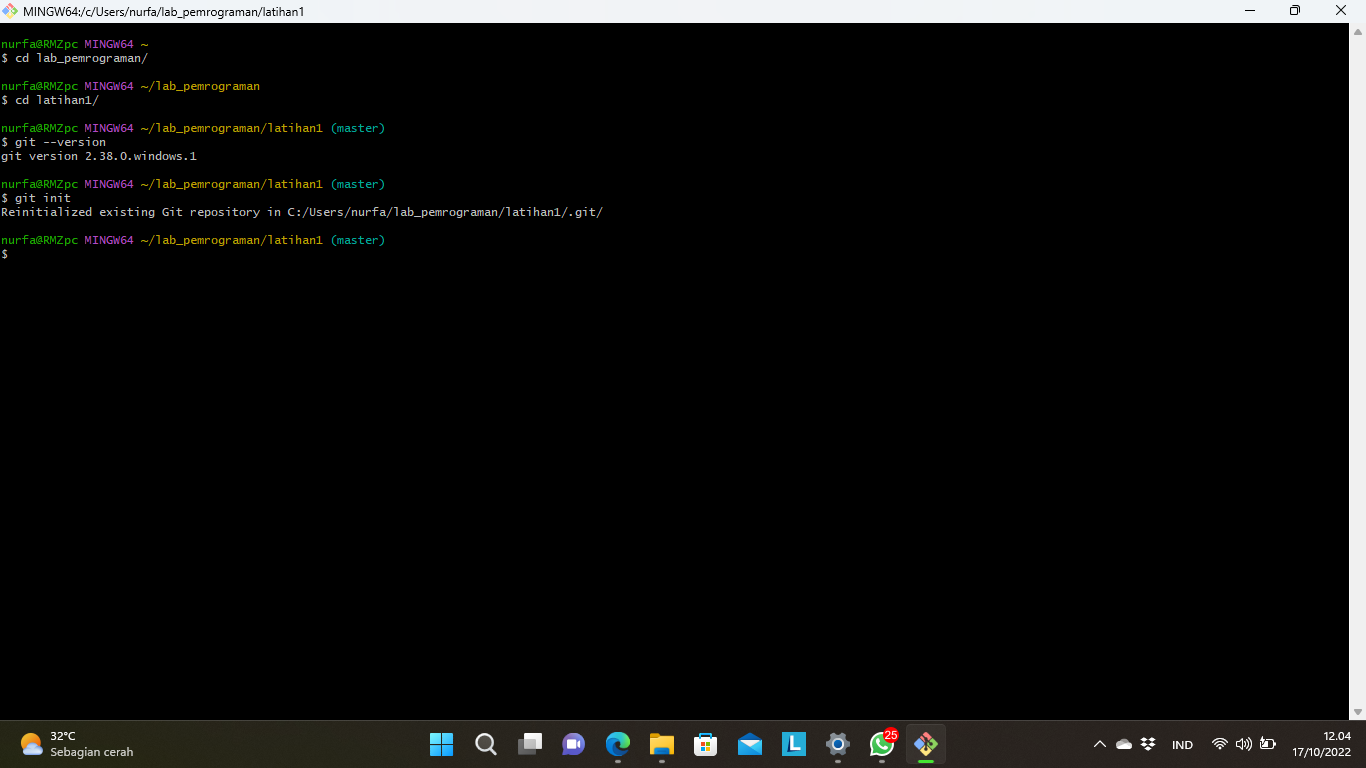This screenshot has height=768, width=1366.
Task: Open the 32°C weather widget
Action: coord(60,744)
